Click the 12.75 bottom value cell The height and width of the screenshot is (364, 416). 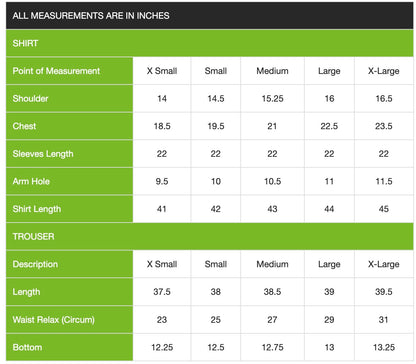(x=272, y=347)
